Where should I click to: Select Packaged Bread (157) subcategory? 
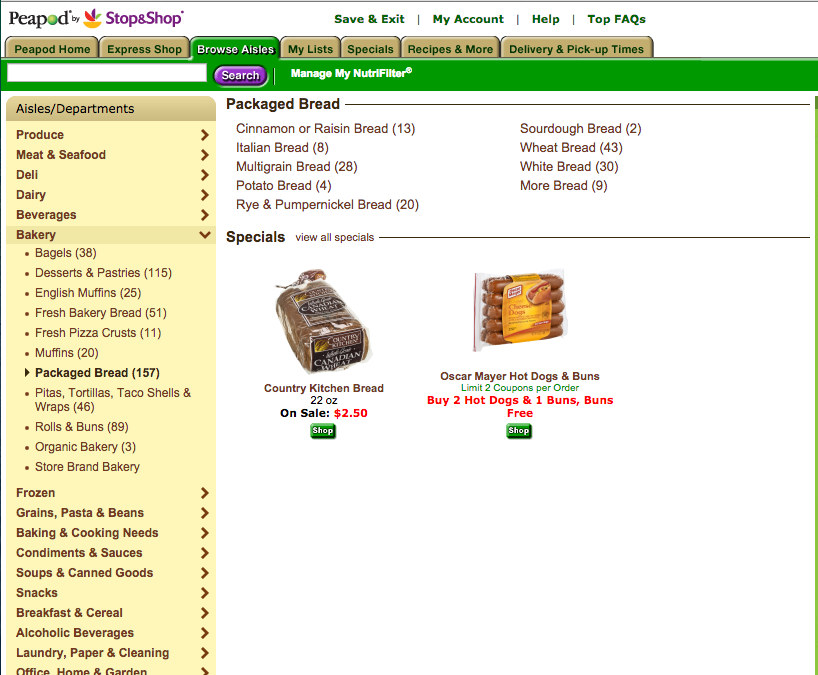[x=97, y=373]
